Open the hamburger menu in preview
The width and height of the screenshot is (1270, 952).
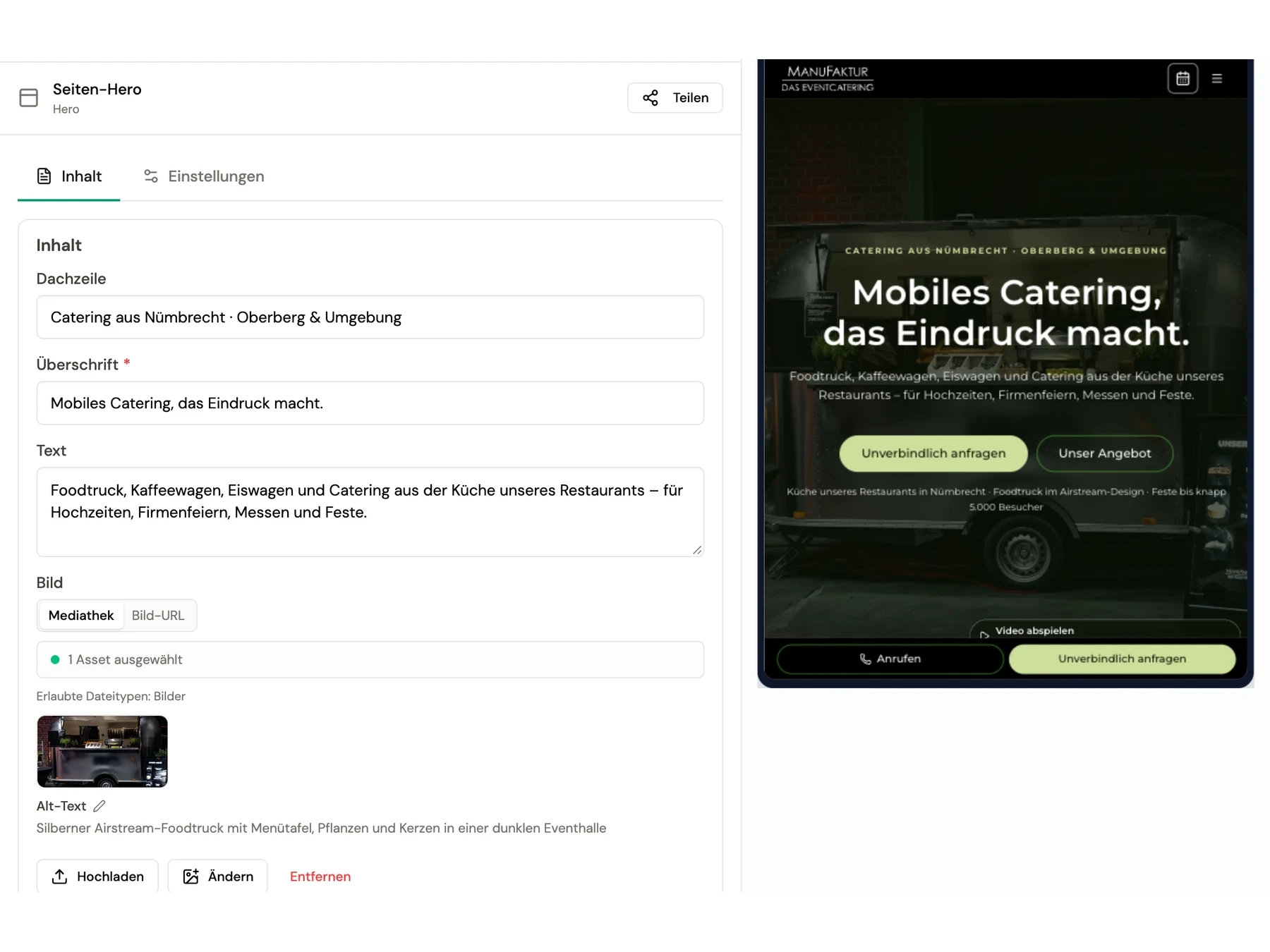(x=1217, y=78)
